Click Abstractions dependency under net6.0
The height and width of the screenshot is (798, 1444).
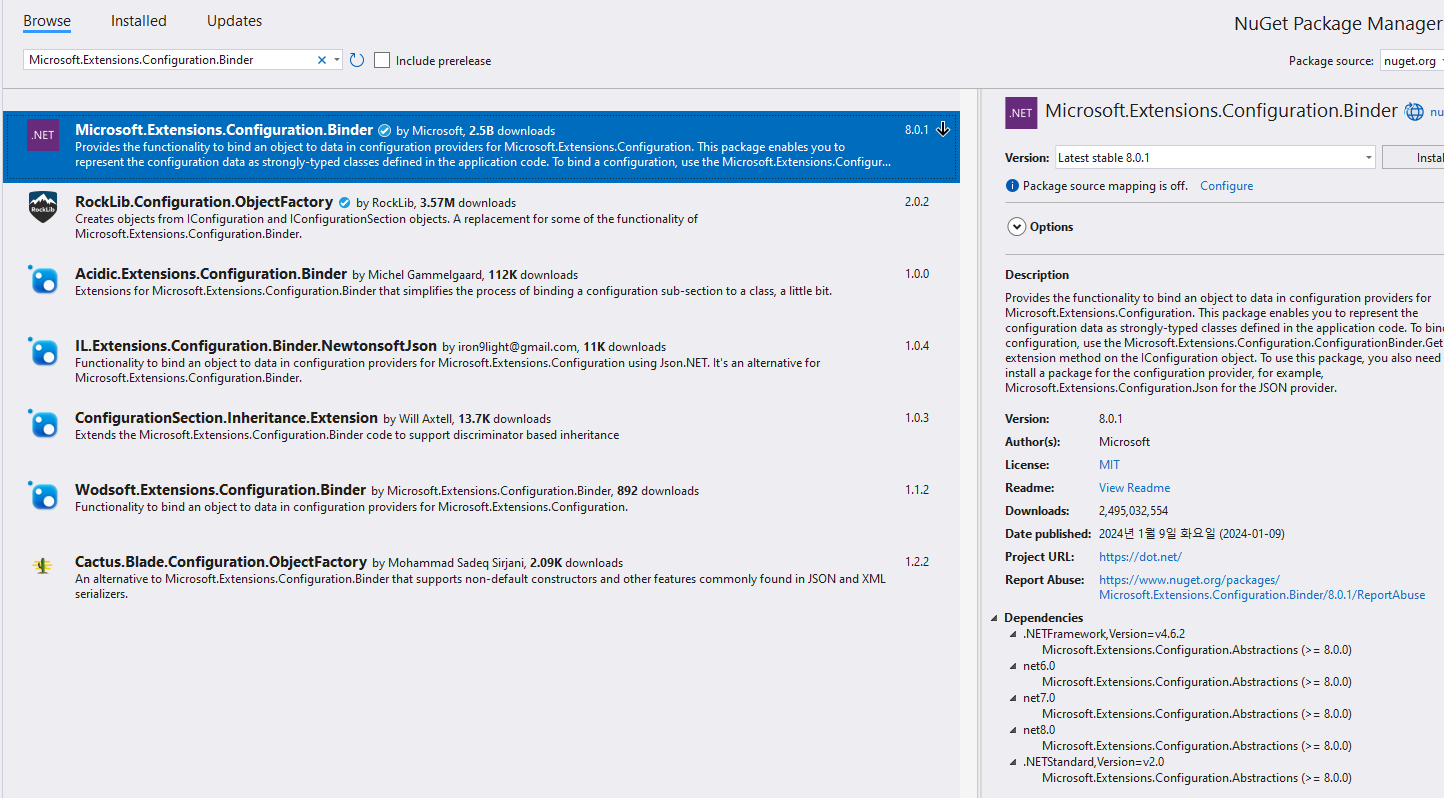click(x=1196, y=682)
